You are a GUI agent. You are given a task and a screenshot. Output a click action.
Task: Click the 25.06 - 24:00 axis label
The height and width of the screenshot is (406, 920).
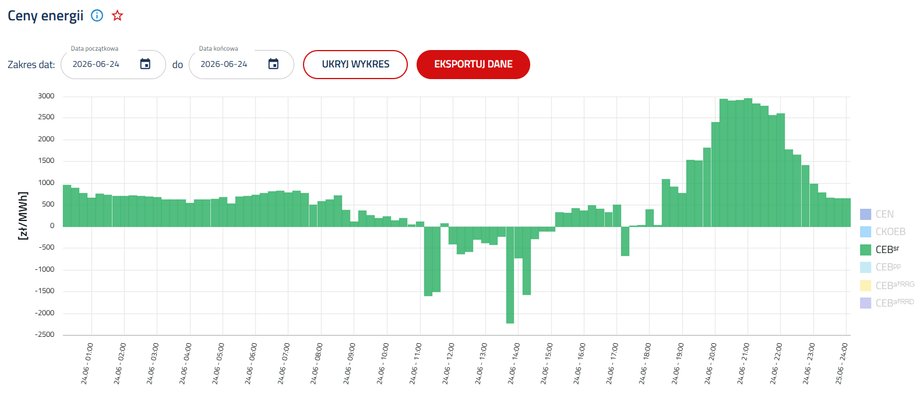coord(845,364)
